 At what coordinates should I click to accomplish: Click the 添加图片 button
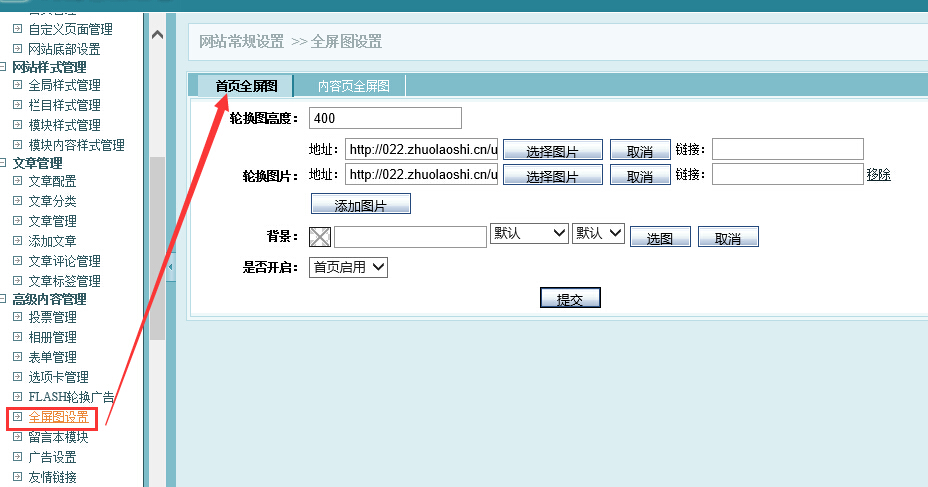[x=360, y=205]
